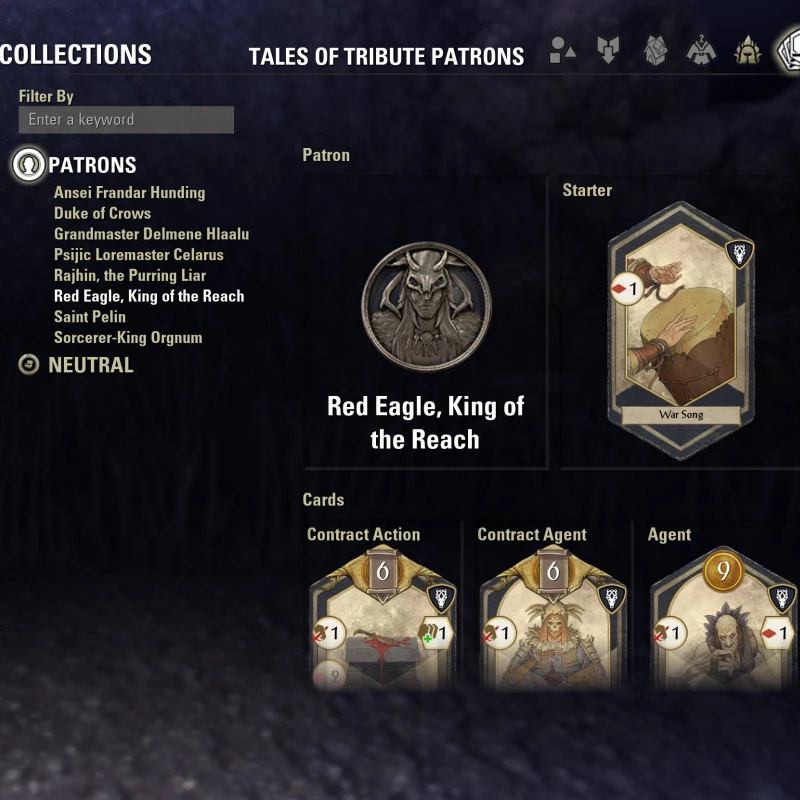
Task: Inspect the Contract Action card costing 6
Action: pyautogui.click(x=382, y=617)
